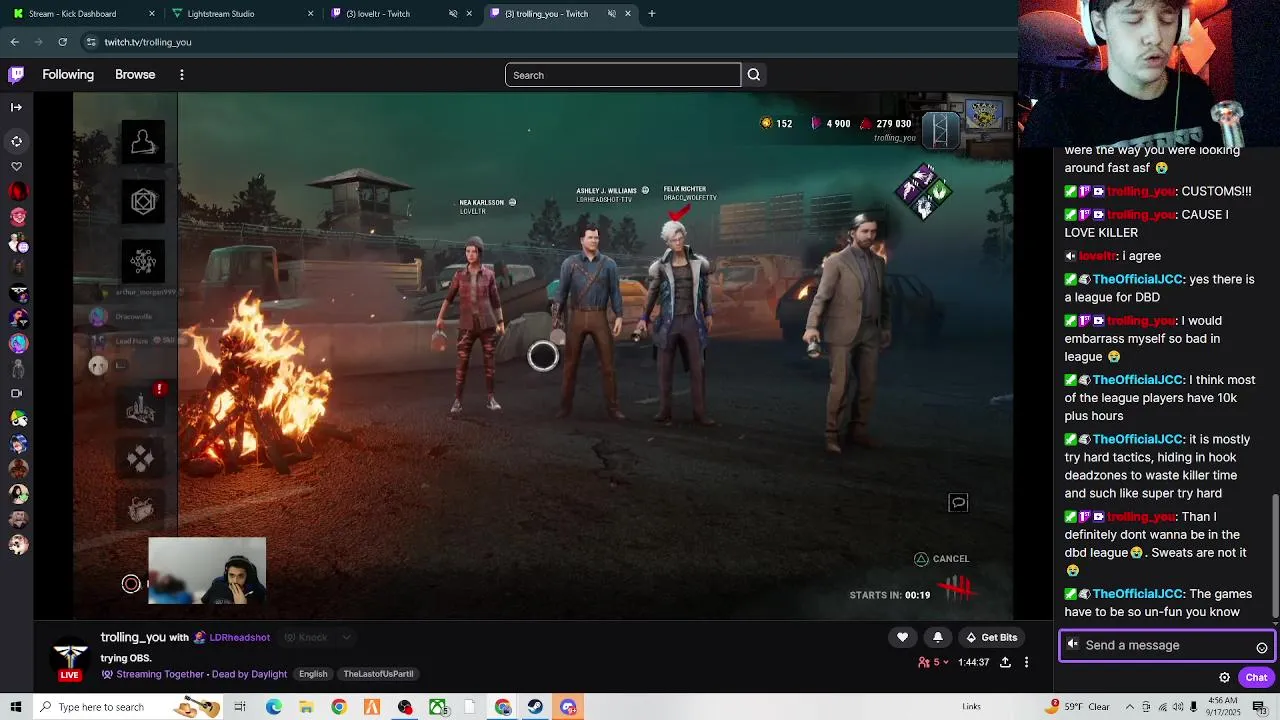Click the "I agree" chat message
This screenshot has width=1280, height=720.
point(1140,256)
